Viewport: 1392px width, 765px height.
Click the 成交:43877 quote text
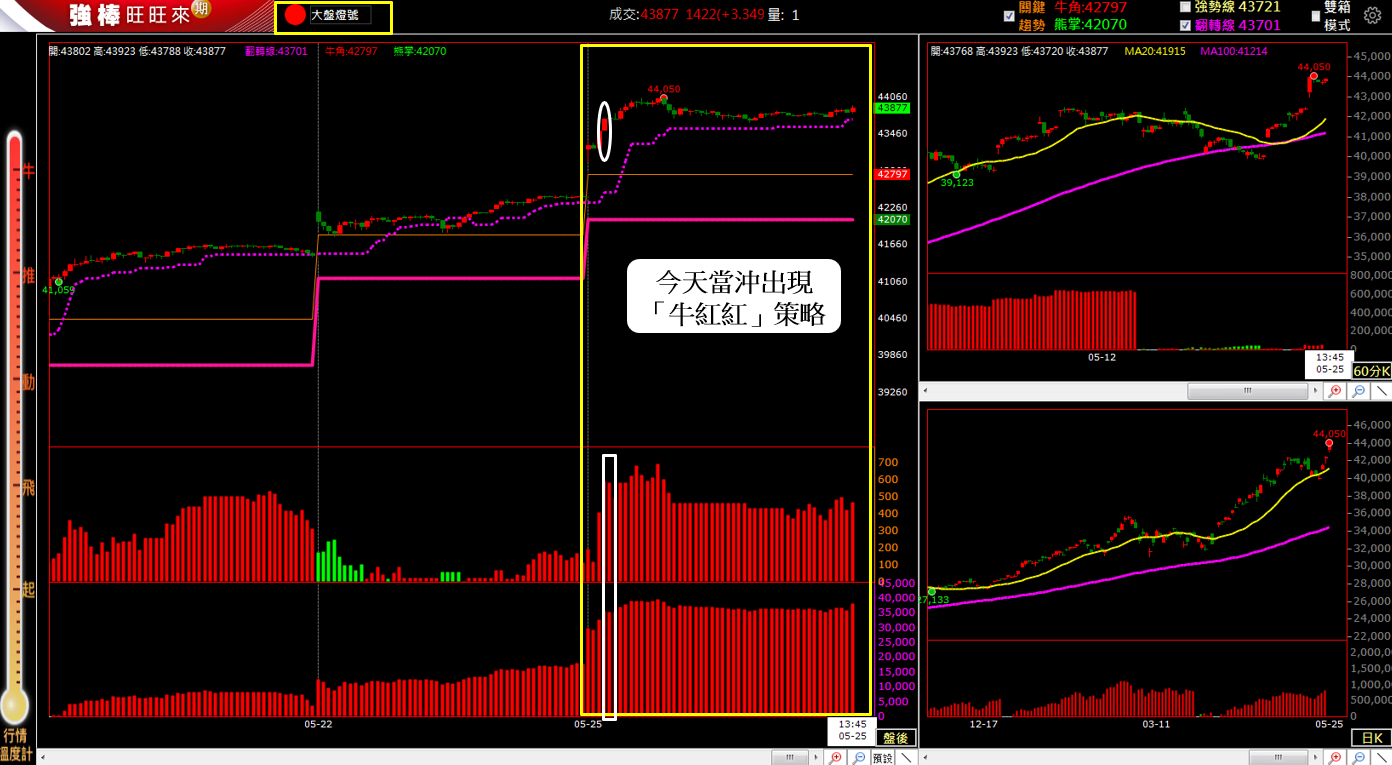click(x=643, y=15)
